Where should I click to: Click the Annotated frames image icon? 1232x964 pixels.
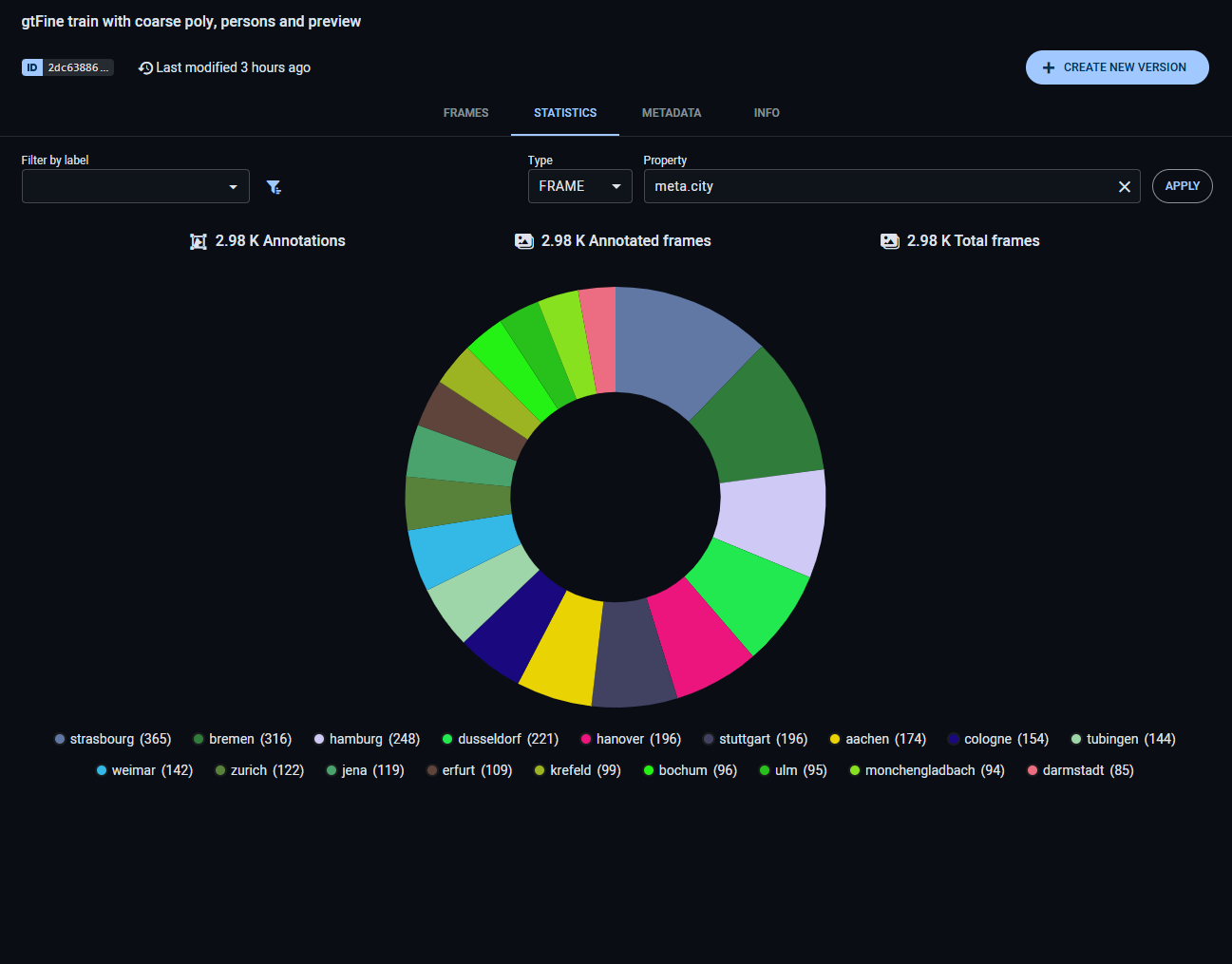coord(524,240)
